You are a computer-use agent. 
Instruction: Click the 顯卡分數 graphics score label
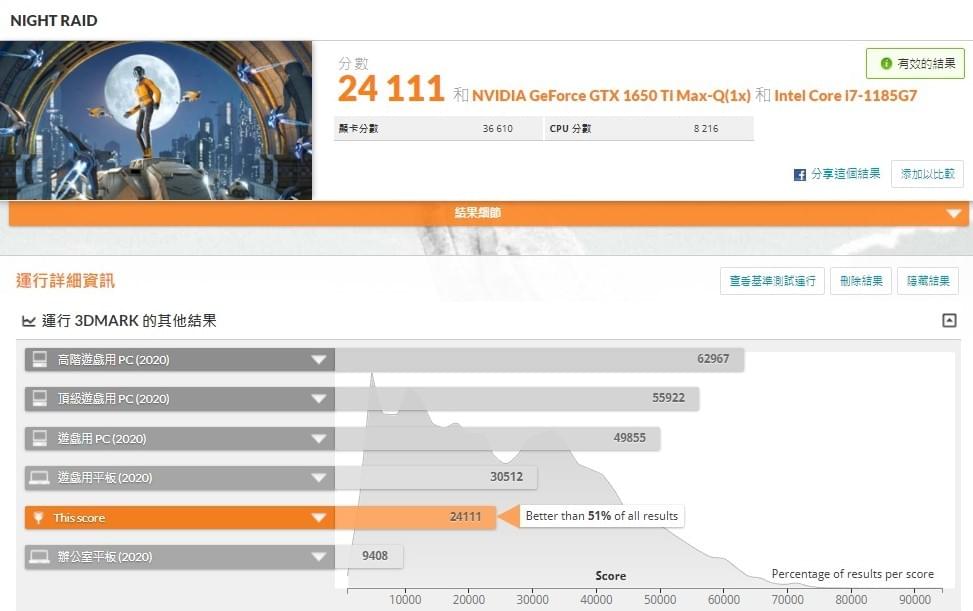[359, 128]
